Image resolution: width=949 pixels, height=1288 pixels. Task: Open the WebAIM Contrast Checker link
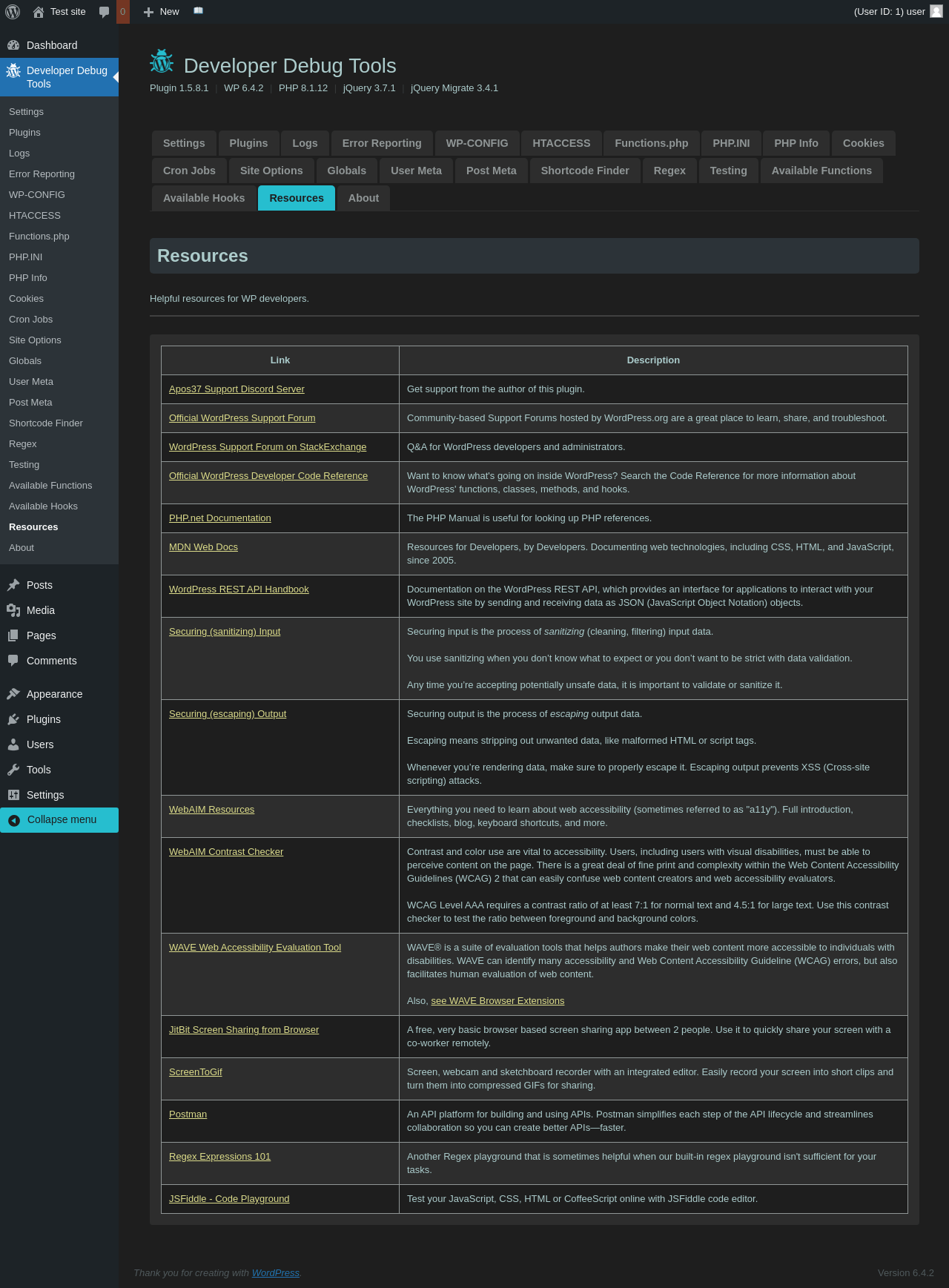[226, 852]
